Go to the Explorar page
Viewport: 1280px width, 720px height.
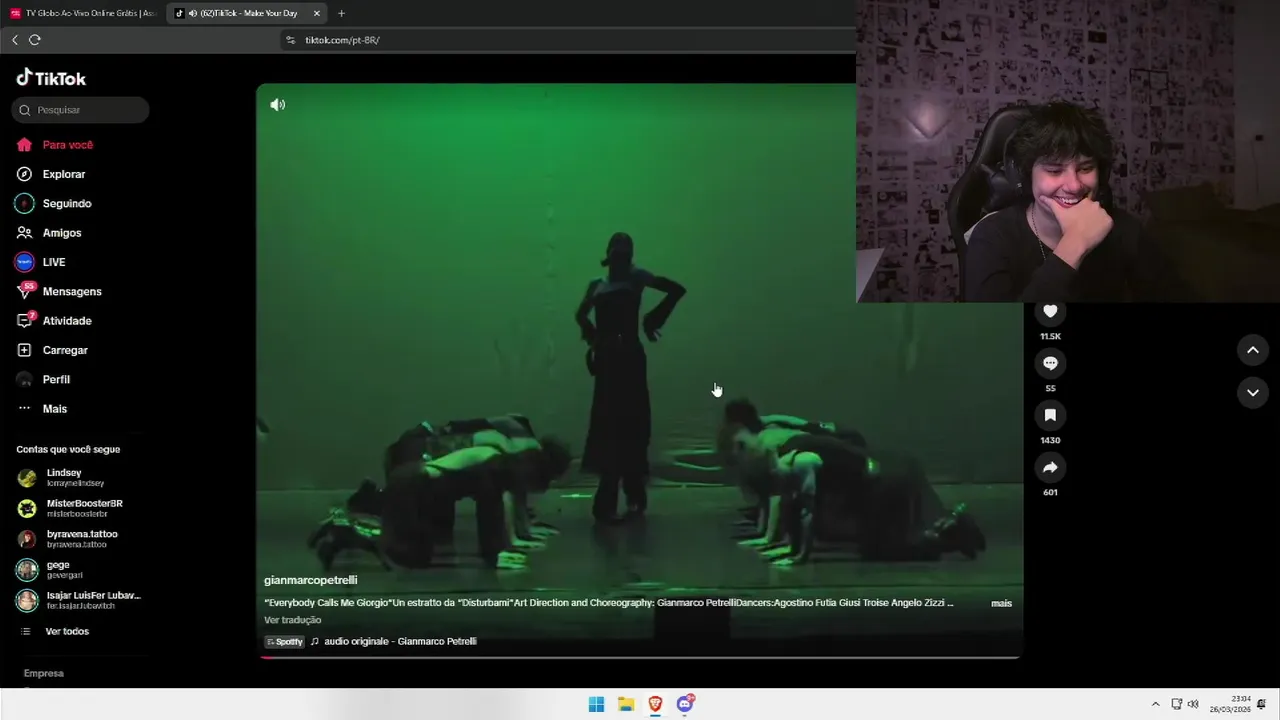[x=63, y=174]
